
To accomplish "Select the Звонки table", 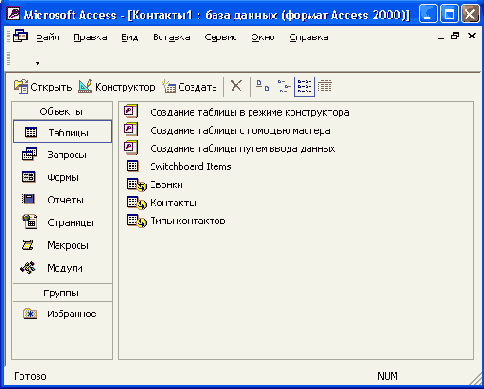I will tap(166, 184).
